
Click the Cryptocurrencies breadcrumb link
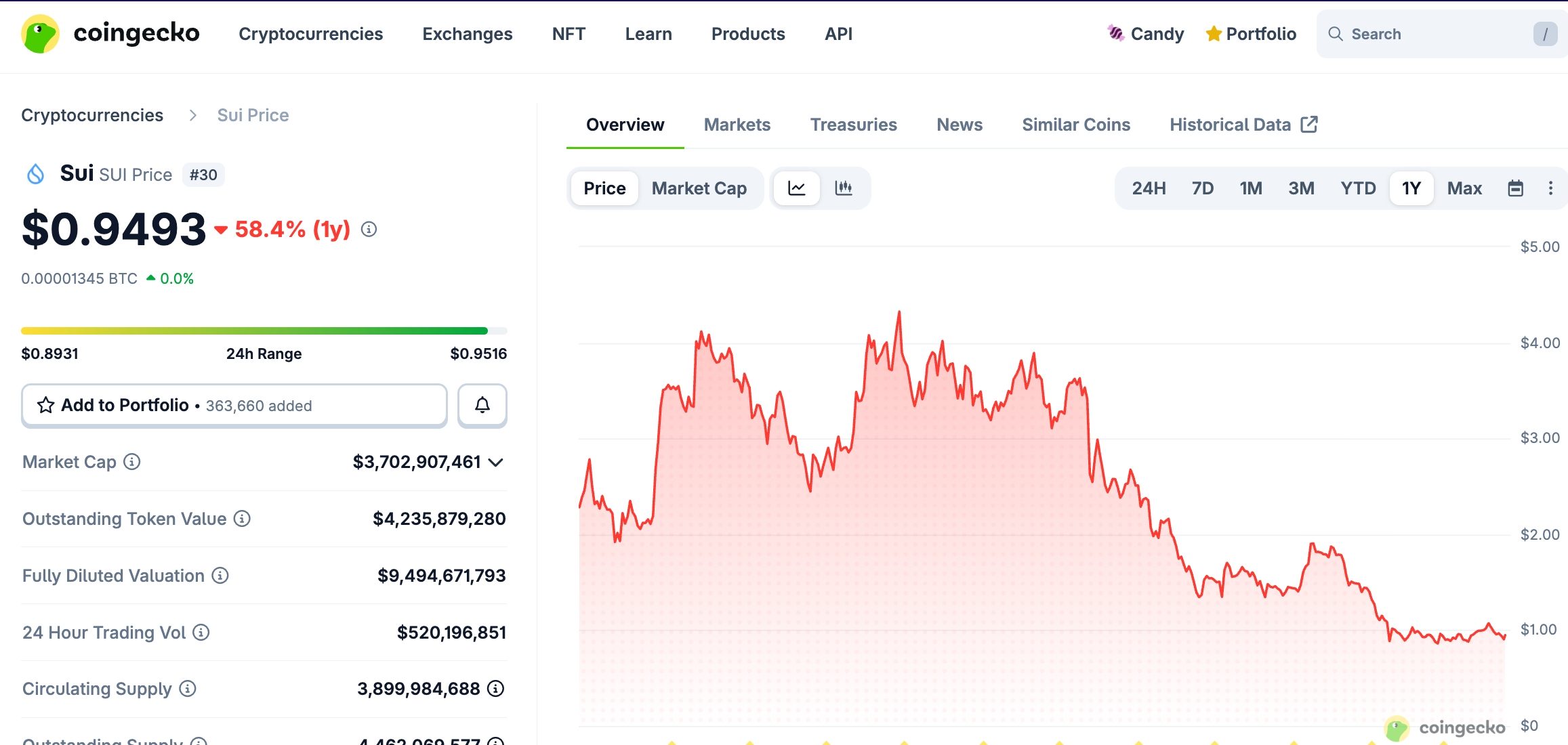click(x=92, y=115)
